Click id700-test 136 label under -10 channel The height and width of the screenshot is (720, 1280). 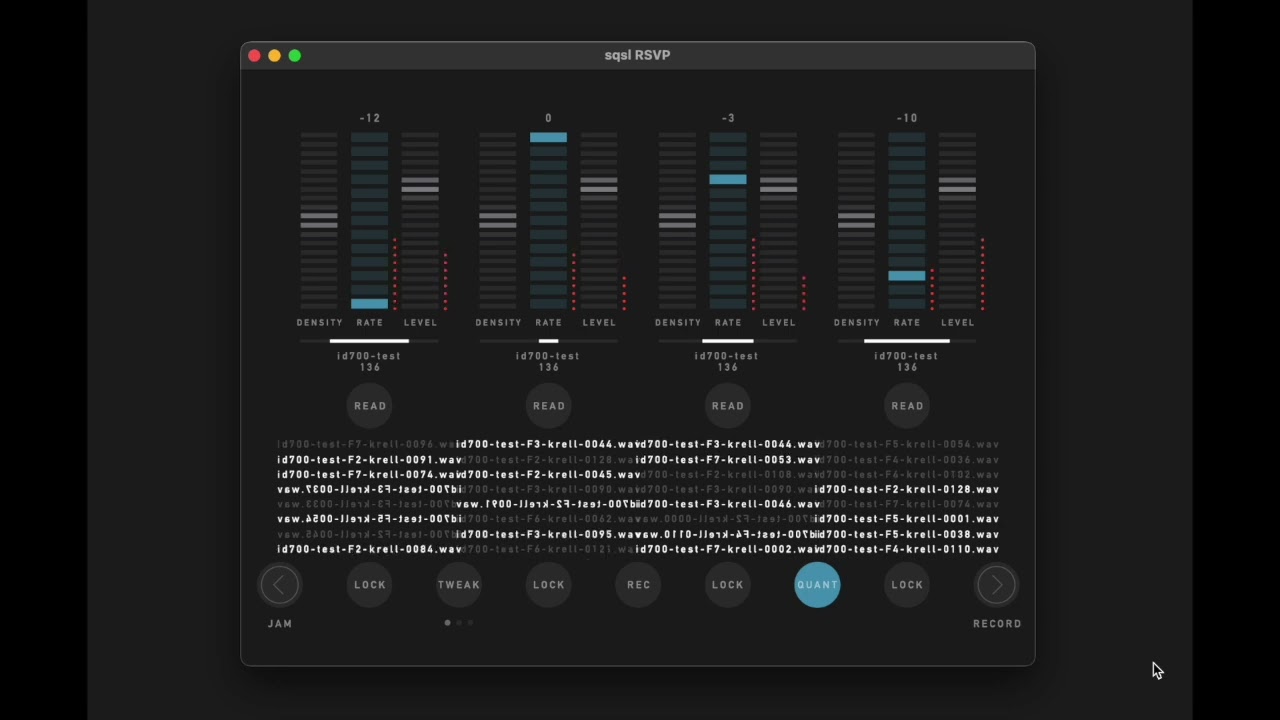click(x=907, y=361)
